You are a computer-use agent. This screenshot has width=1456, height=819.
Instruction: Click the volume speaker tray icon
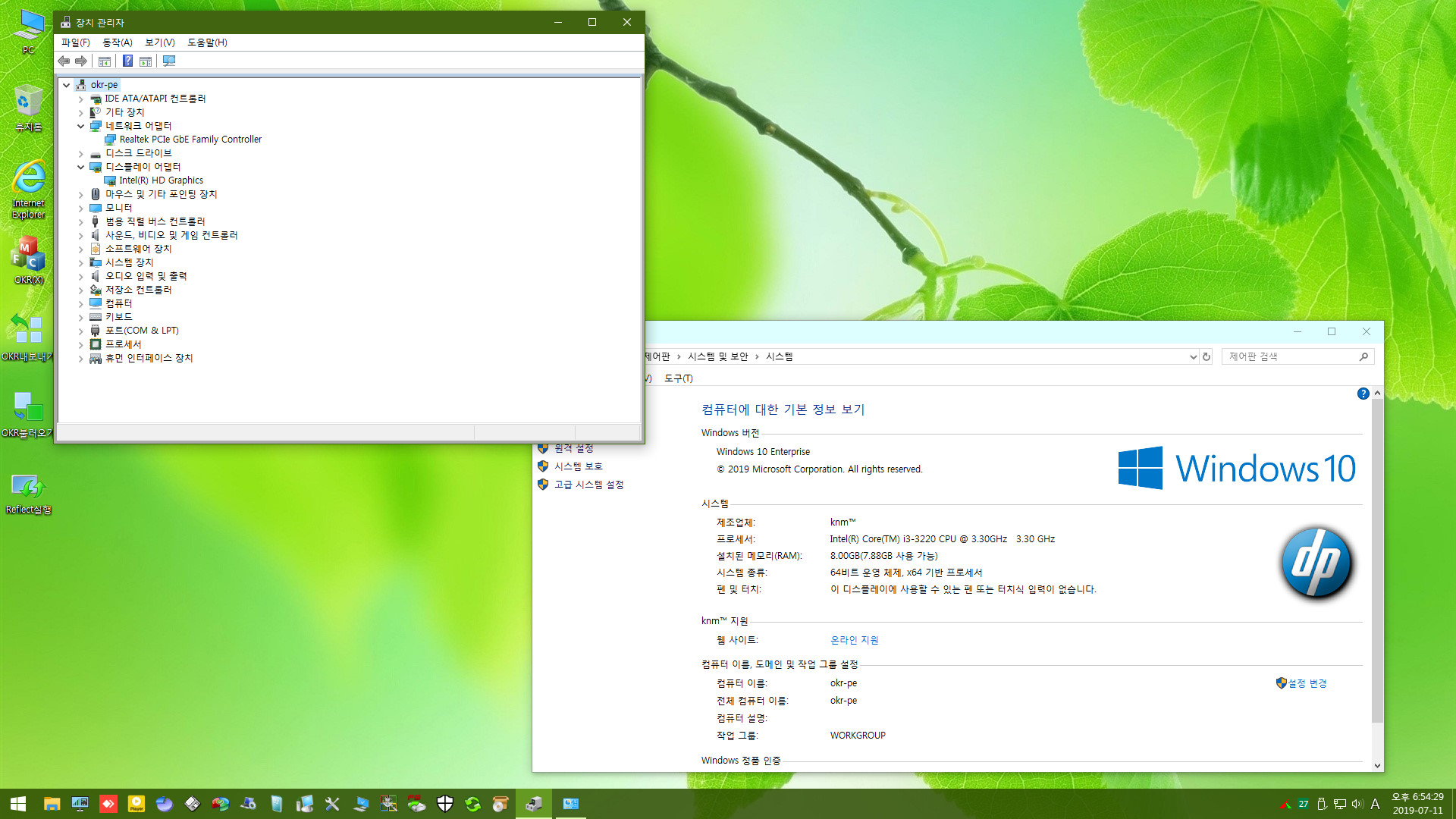click(1357, 804)
